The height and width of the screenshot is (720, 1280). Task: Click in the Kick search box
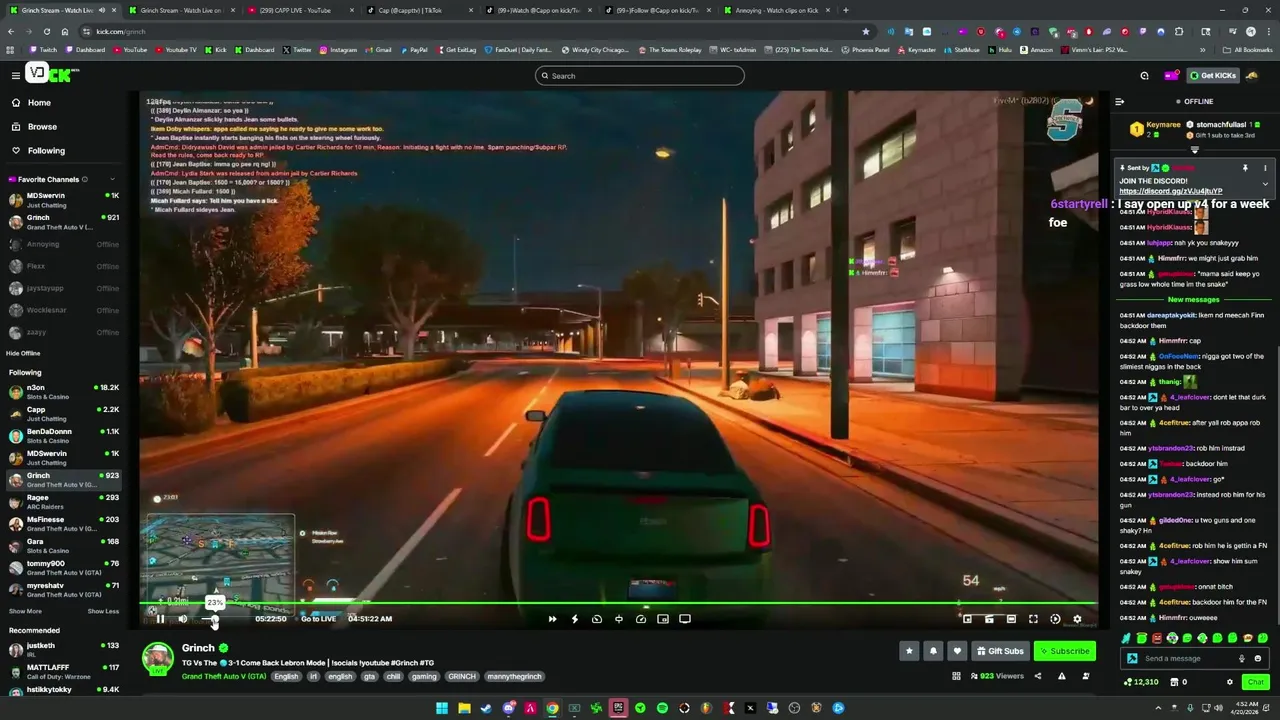[640, 75]
